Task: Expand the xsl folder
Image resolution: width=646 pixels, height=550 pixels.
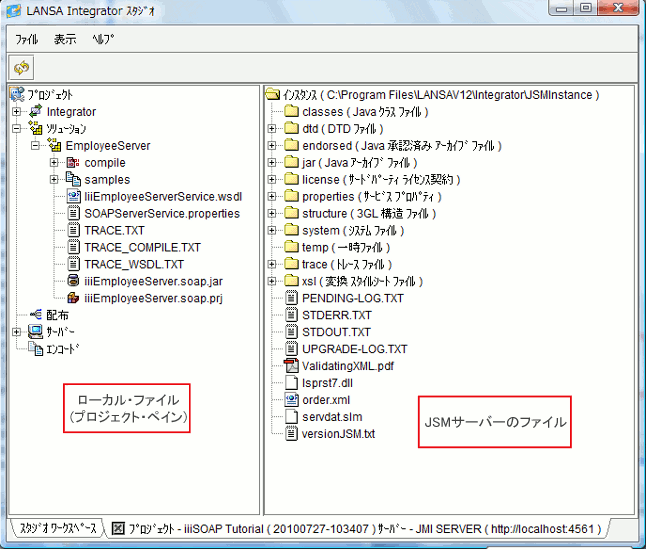Action: pyautogui.click(x=272, y=281)
